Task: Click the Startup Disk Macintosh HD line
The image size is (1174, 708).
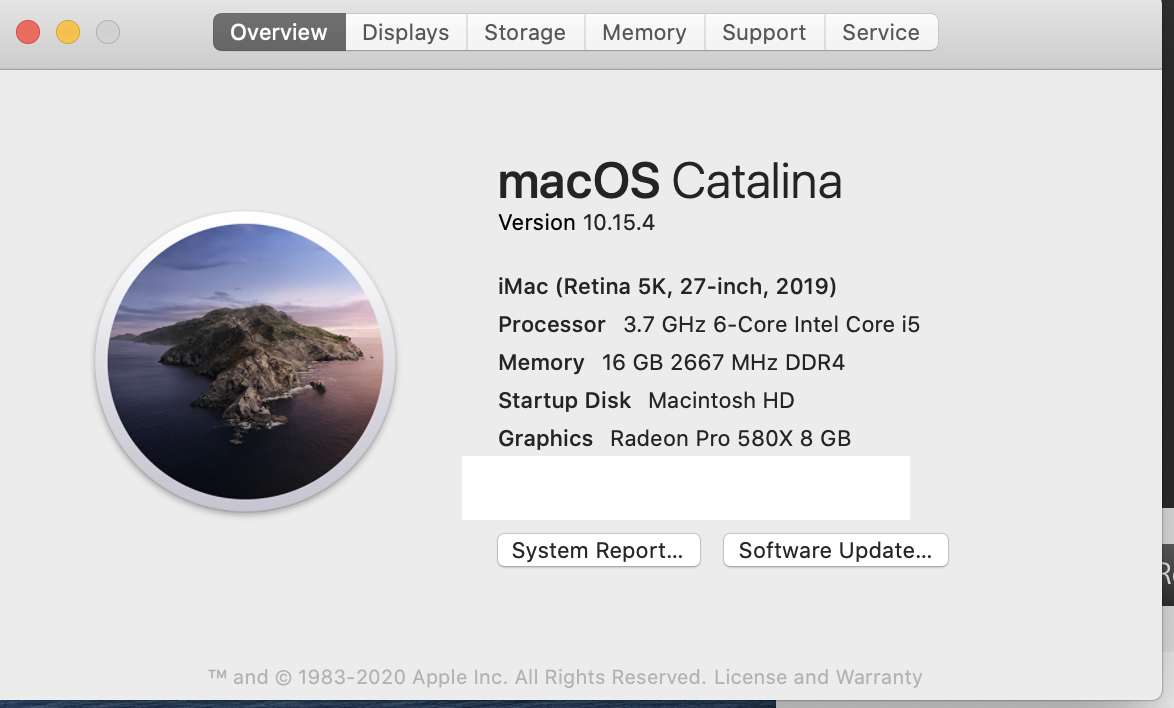Action: click(x=646, y=400)
